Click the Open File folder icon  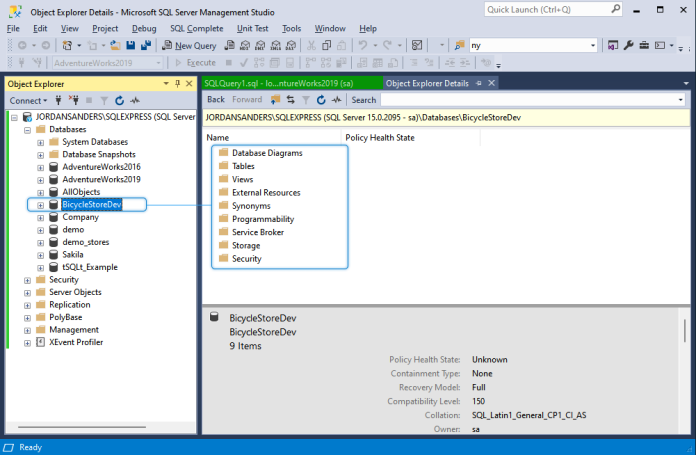(115, 45)
